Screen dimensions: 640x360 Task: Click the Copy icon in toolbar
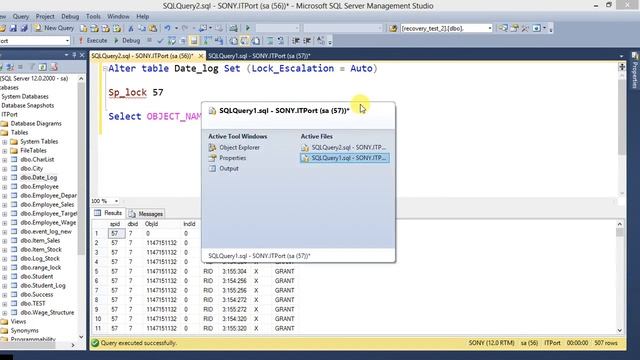tap(142, 28)
